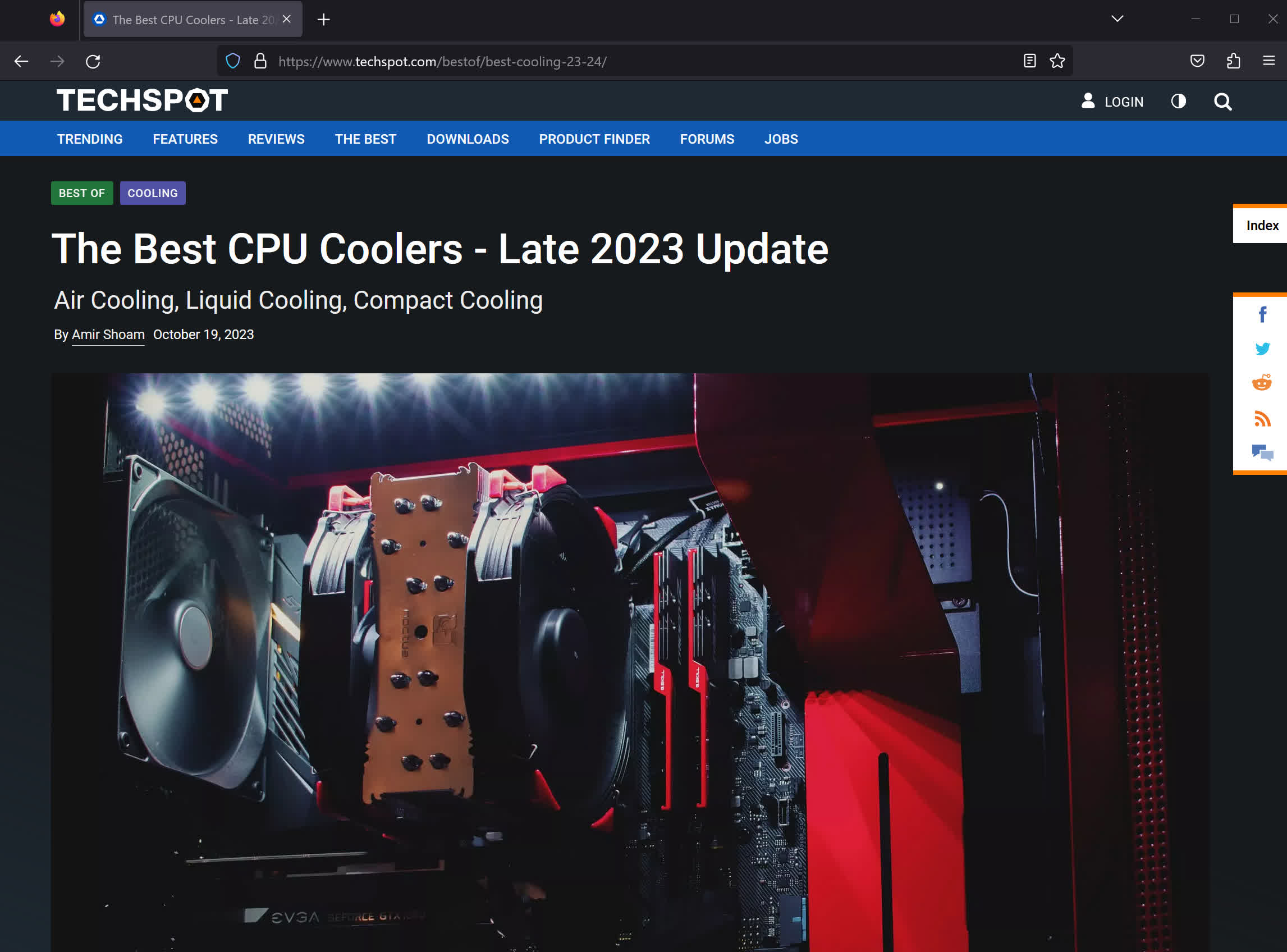Open the comments speech bubble icon
This screenshot has height=952, width=1287.
[x=1262, y=452]
